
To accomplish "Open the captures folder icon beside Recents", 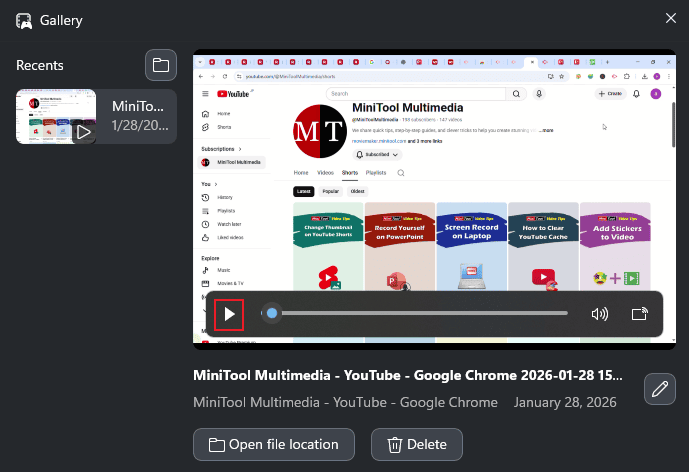I will (161, 65).
